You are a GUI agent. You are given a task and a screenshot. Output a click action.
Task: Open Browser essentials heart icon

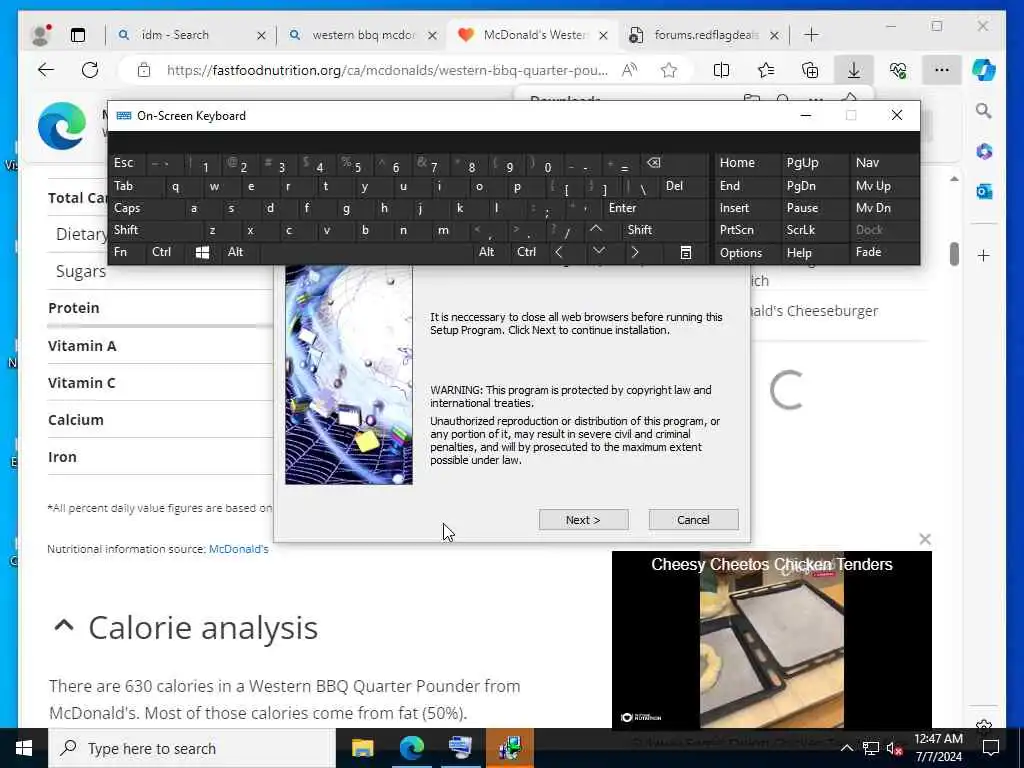pos(898,70)
